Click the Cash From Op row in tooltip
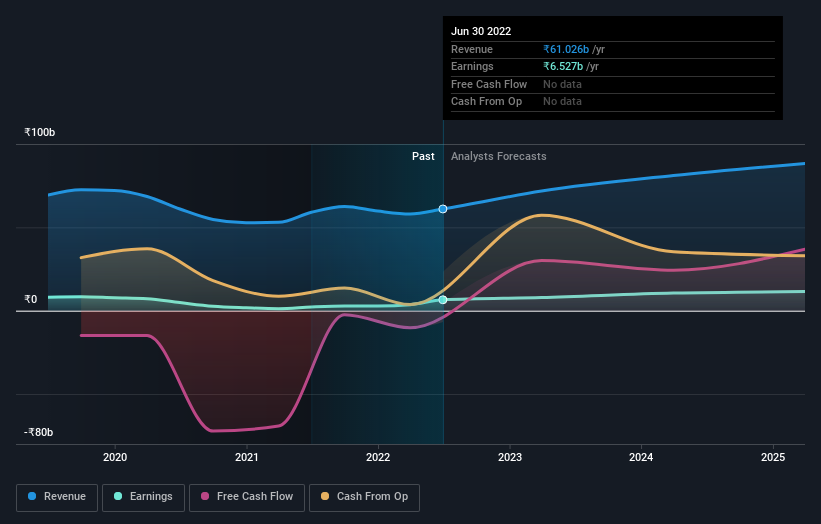Viewport: 821px width, 524px height. [x=613, y=102]
